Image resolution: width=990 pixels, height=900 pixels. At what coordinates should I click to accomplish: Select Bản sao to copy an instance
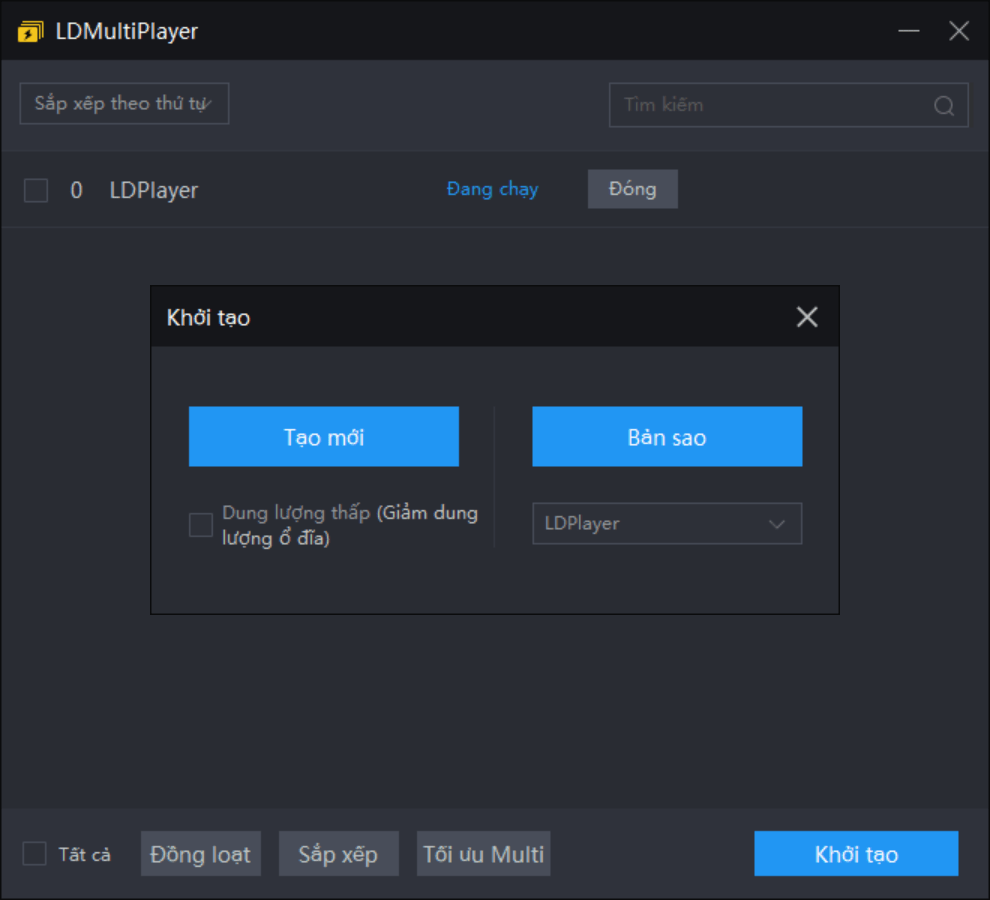pyautogui.click(x=667, y=436)
